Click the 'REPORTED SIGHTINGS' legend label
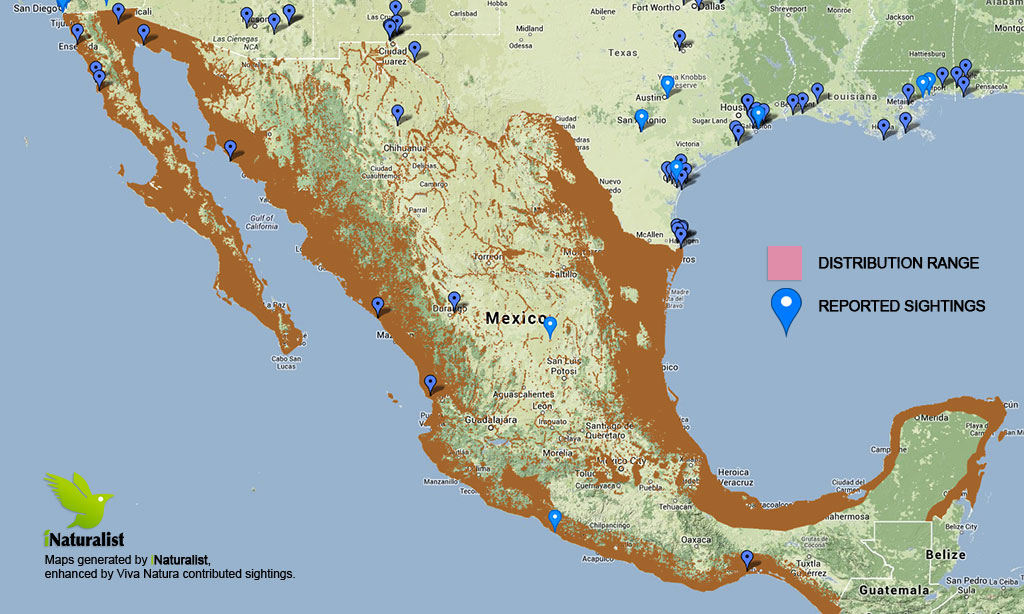The width and height of the screenshot is (1024, 614). point(901,306)
